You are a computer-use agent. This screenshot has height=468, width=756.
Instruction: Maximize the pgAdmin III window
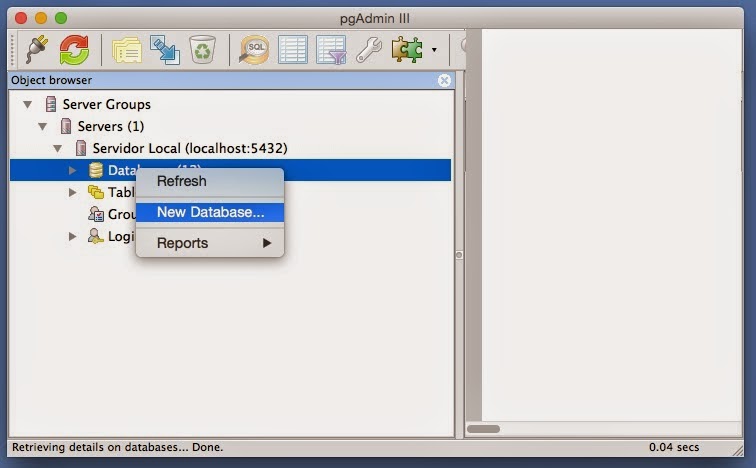[61, 18]
